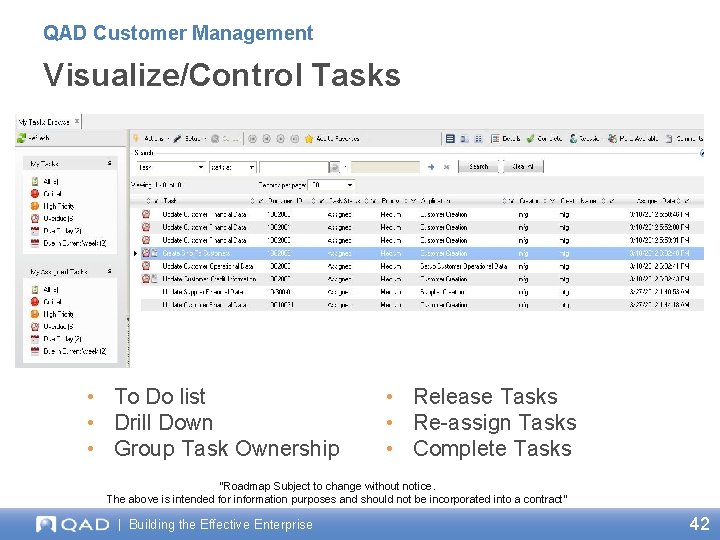Click the Reassign toolbar item
The height and width of the screenshot is (540, 720).
584,138
